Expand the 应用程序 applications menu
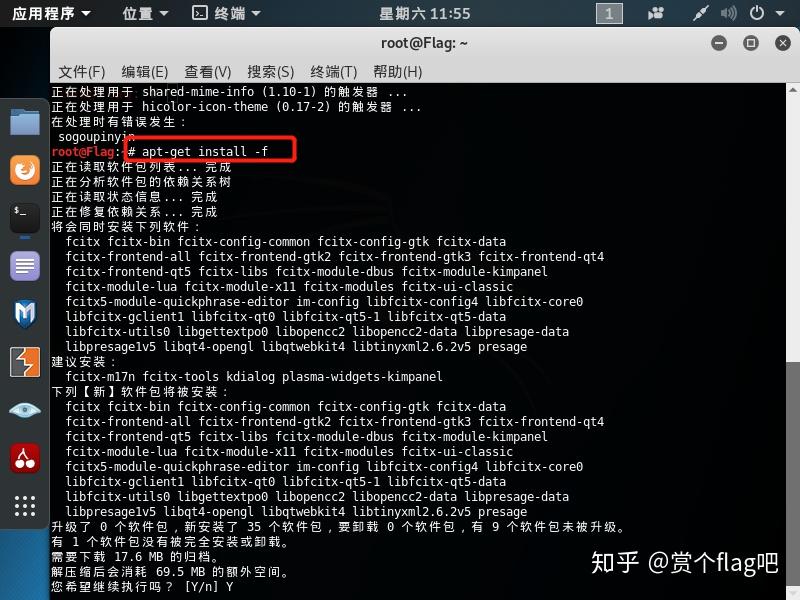 (51, 13)
